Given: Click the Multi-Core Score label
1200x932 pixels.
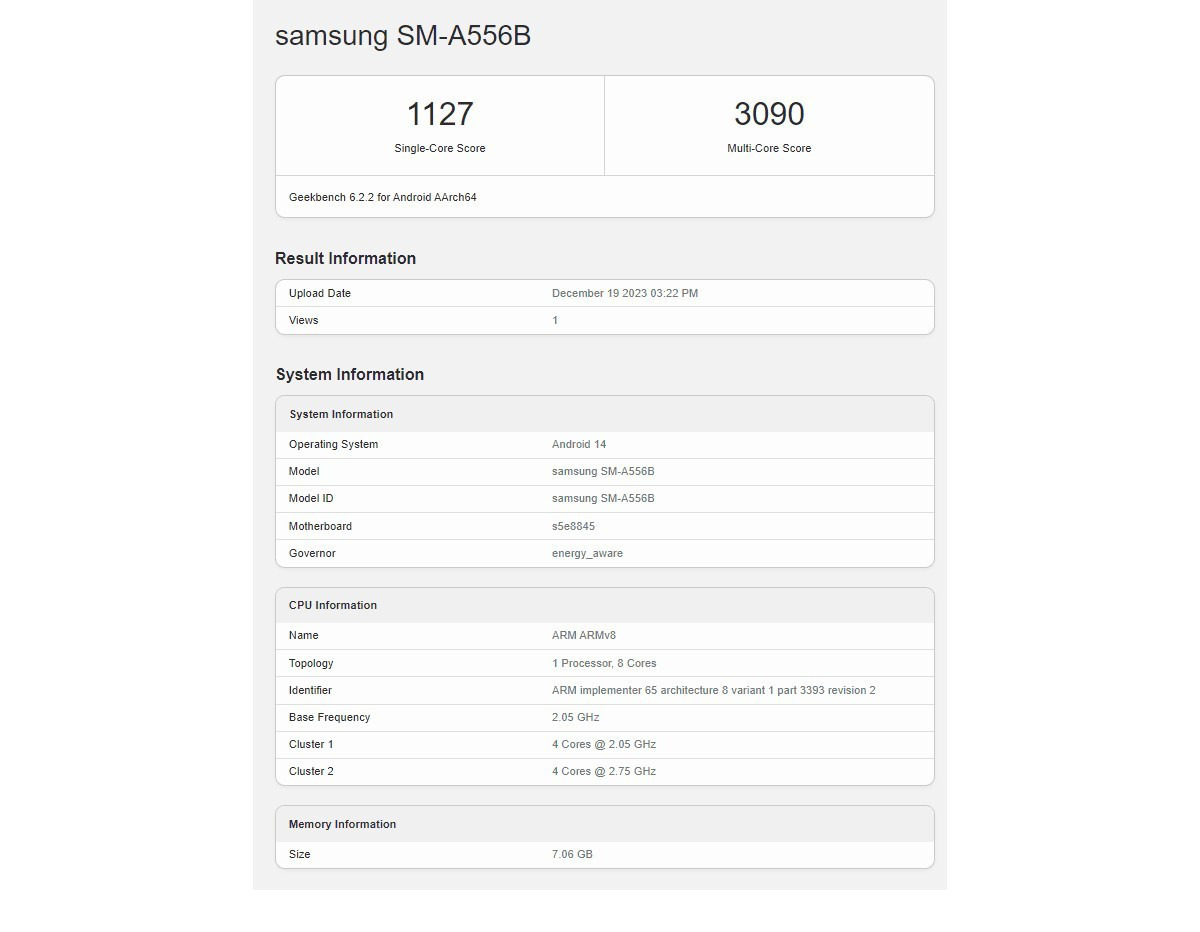Looking at the screenshot, I should [x=768, y=148].
